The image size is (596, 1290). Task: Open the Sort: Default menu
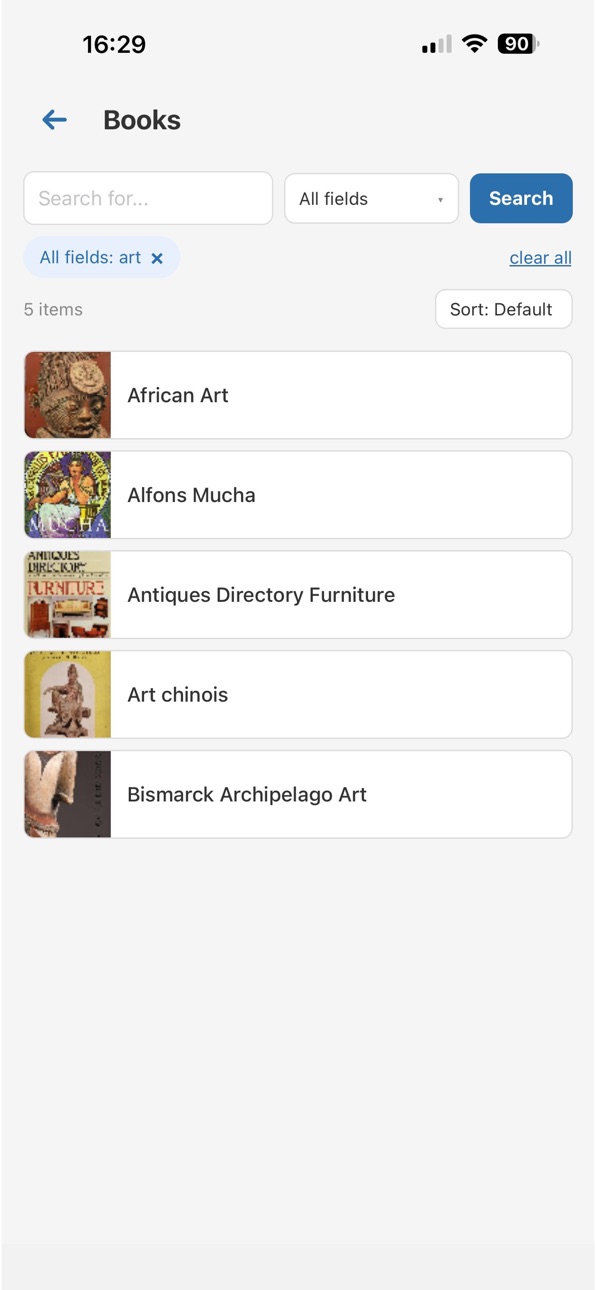(x=503, y=309)
